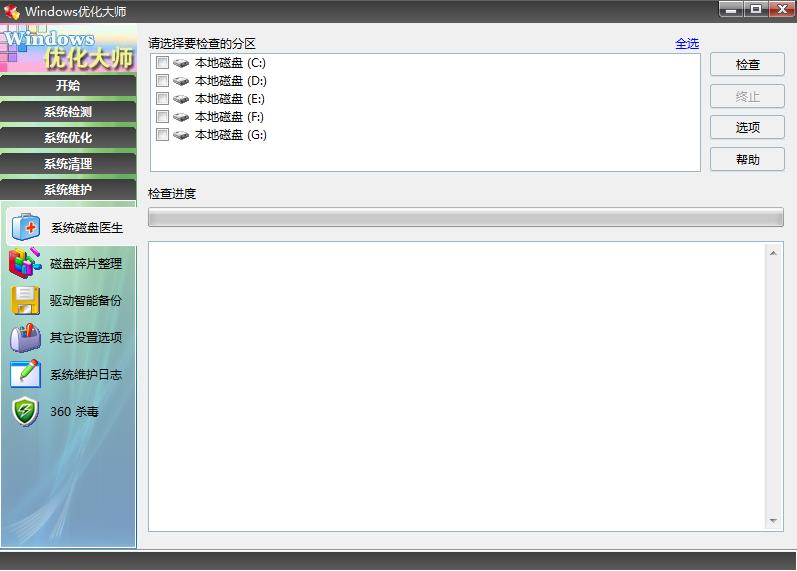Select the 360 杀毒 label
This screenshot has width=797, height=571.
click(x=74, y=411)
